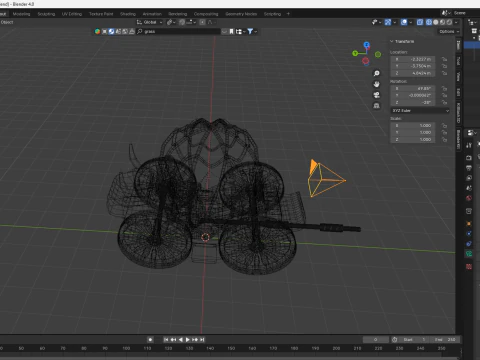This screenshot has width=480, height=360.
Task: Open the Global transform orientation dropdown
Action: click(150, 22)
